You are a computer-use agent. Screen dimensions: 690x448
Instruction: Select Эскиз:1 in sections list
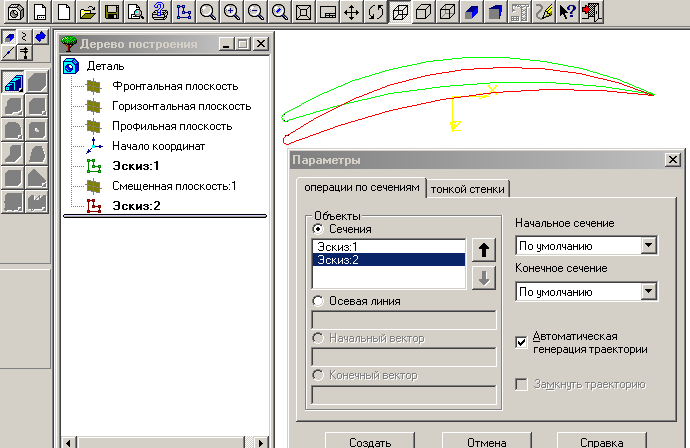(x=389, y=246)
